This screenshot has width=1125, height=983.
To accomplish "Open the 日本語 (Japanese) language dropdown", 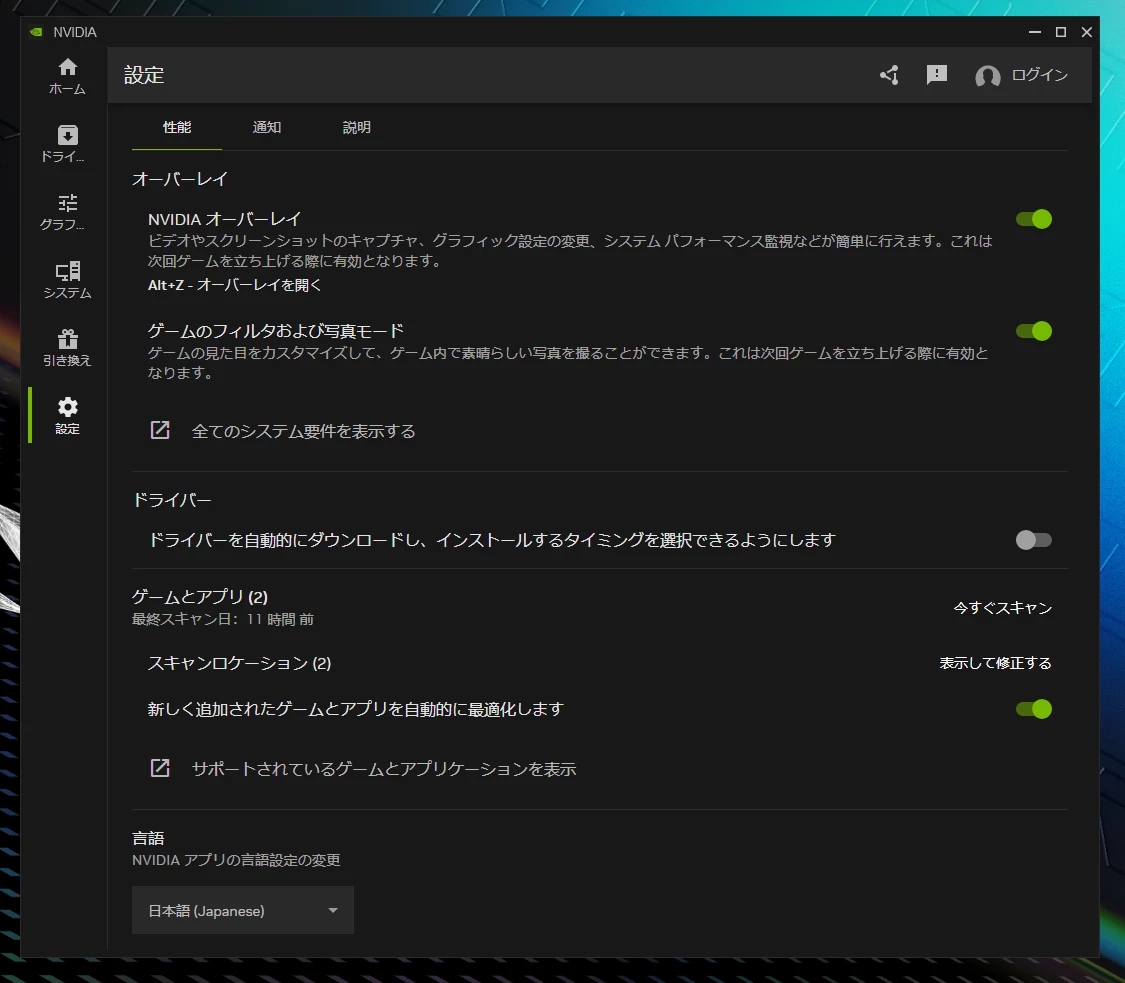I will click(x=243, y=910).
